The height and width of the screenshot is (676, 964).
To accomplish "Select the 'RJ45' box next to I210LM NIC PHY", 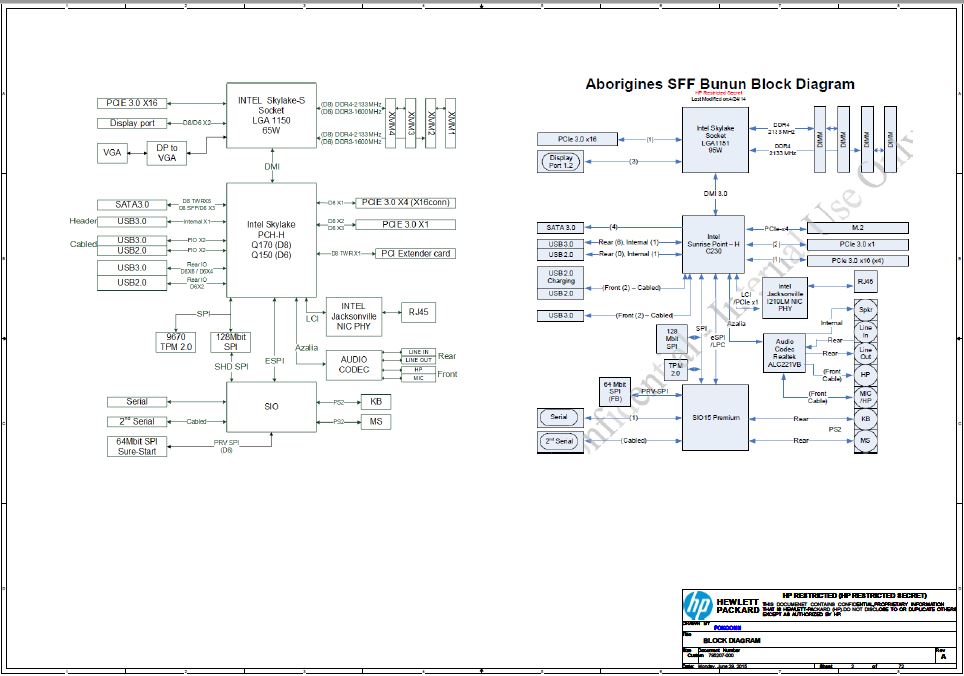I will 865,282.
